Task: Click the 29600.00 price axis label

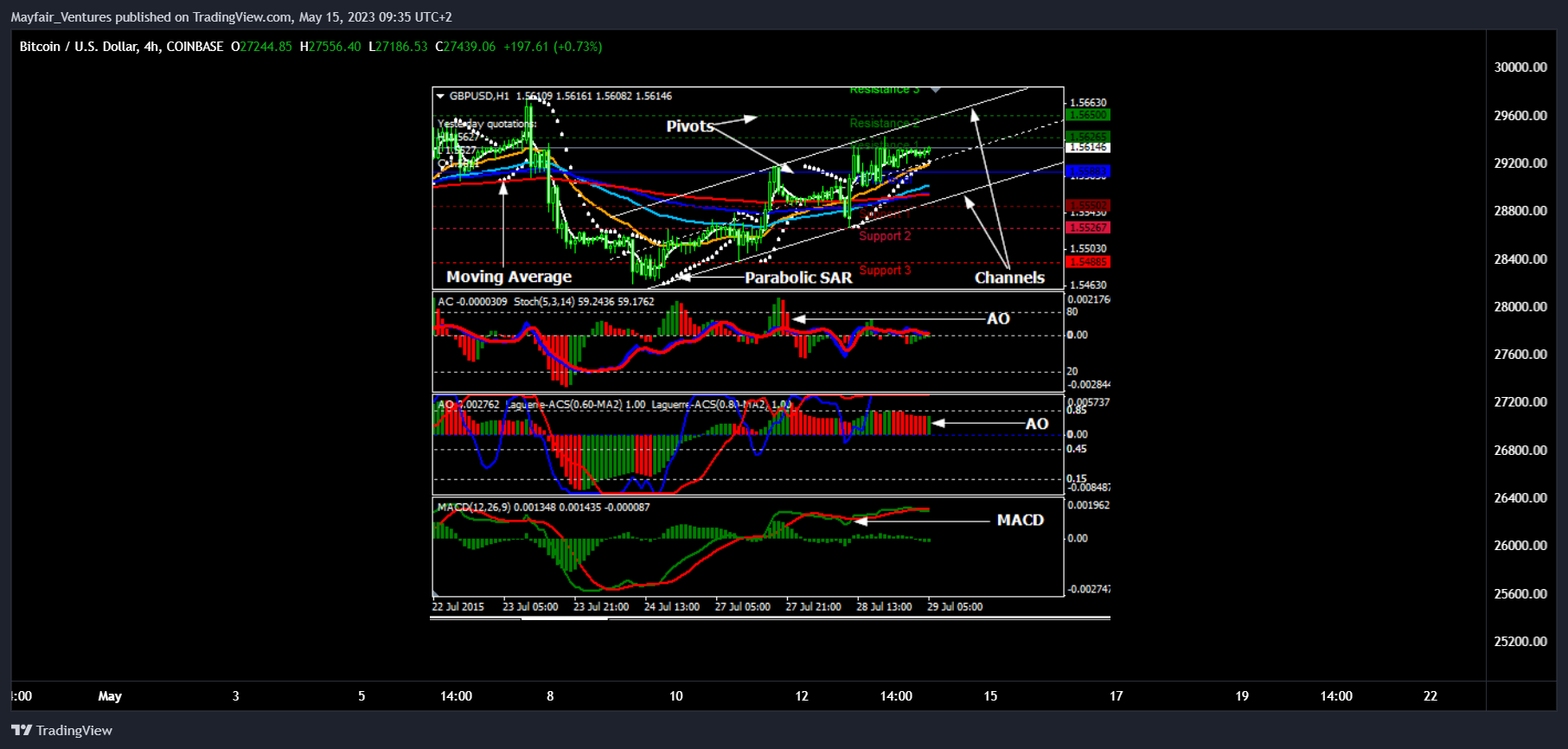Action: (x=1520, y=115)
